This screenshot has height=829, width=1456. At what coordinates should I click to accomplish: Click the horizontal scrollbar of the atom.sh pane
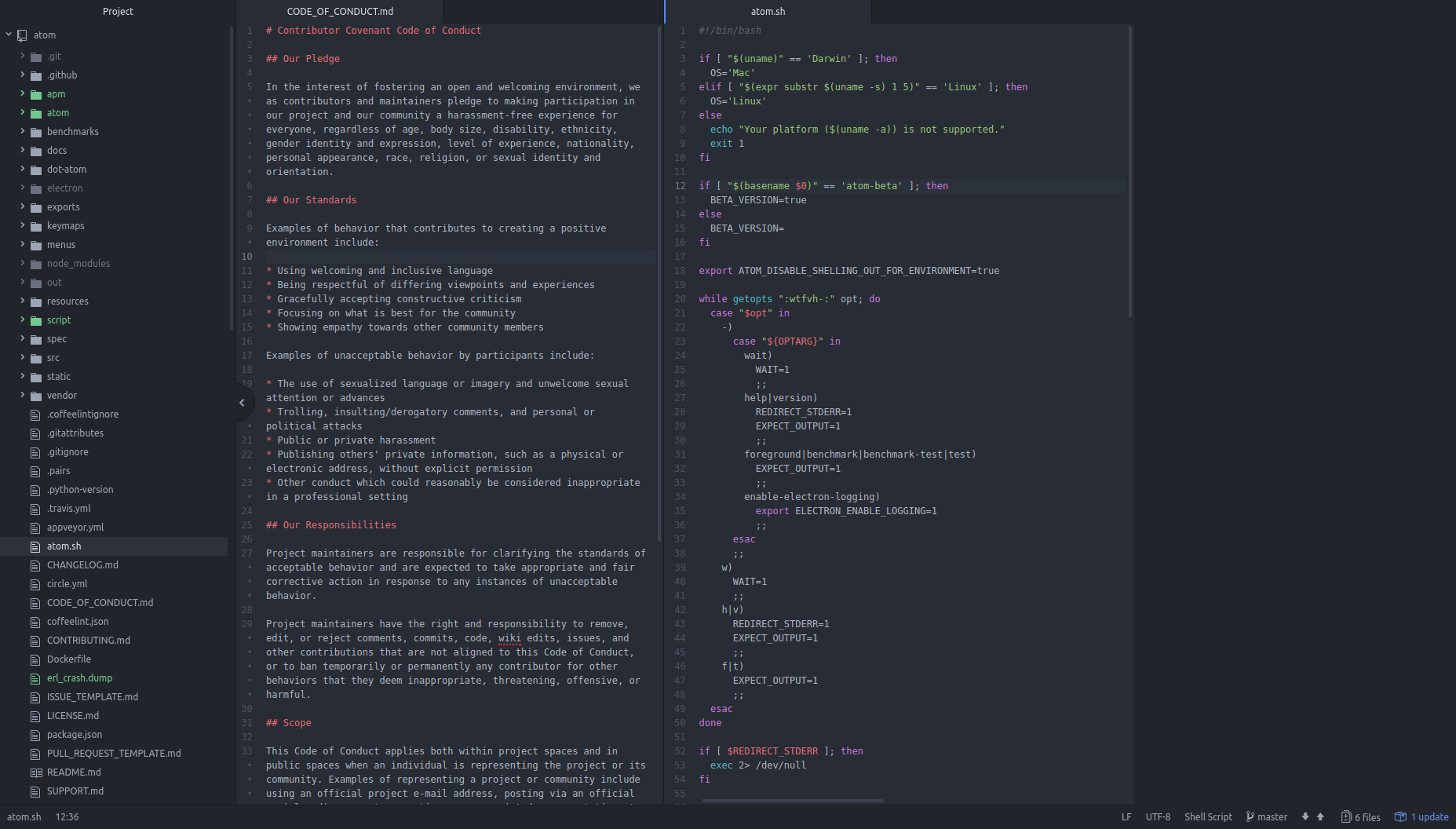click(793, 801)
